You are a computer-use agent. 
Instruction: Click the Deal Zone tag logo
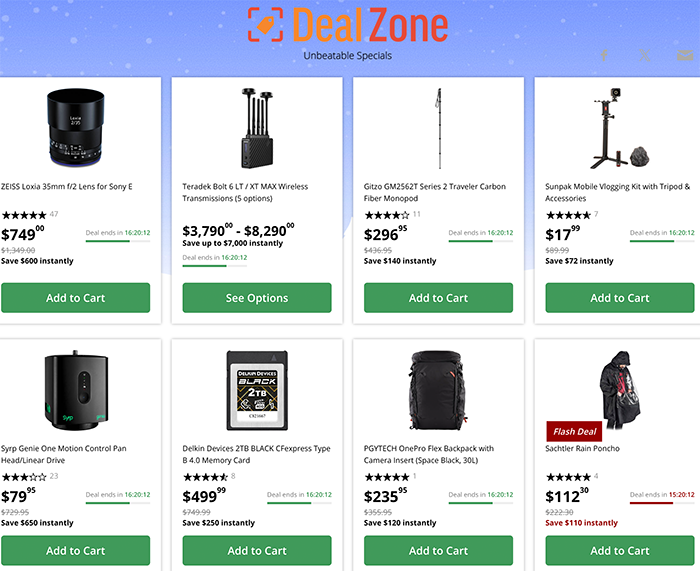[x=266, y=25]
